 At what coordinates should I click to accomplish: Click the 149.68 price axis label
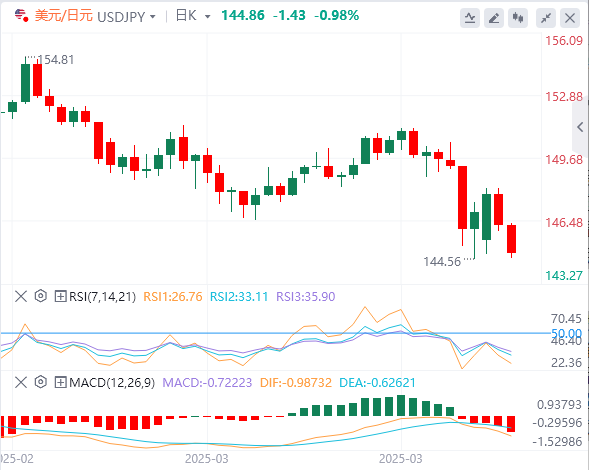[564, 160]
